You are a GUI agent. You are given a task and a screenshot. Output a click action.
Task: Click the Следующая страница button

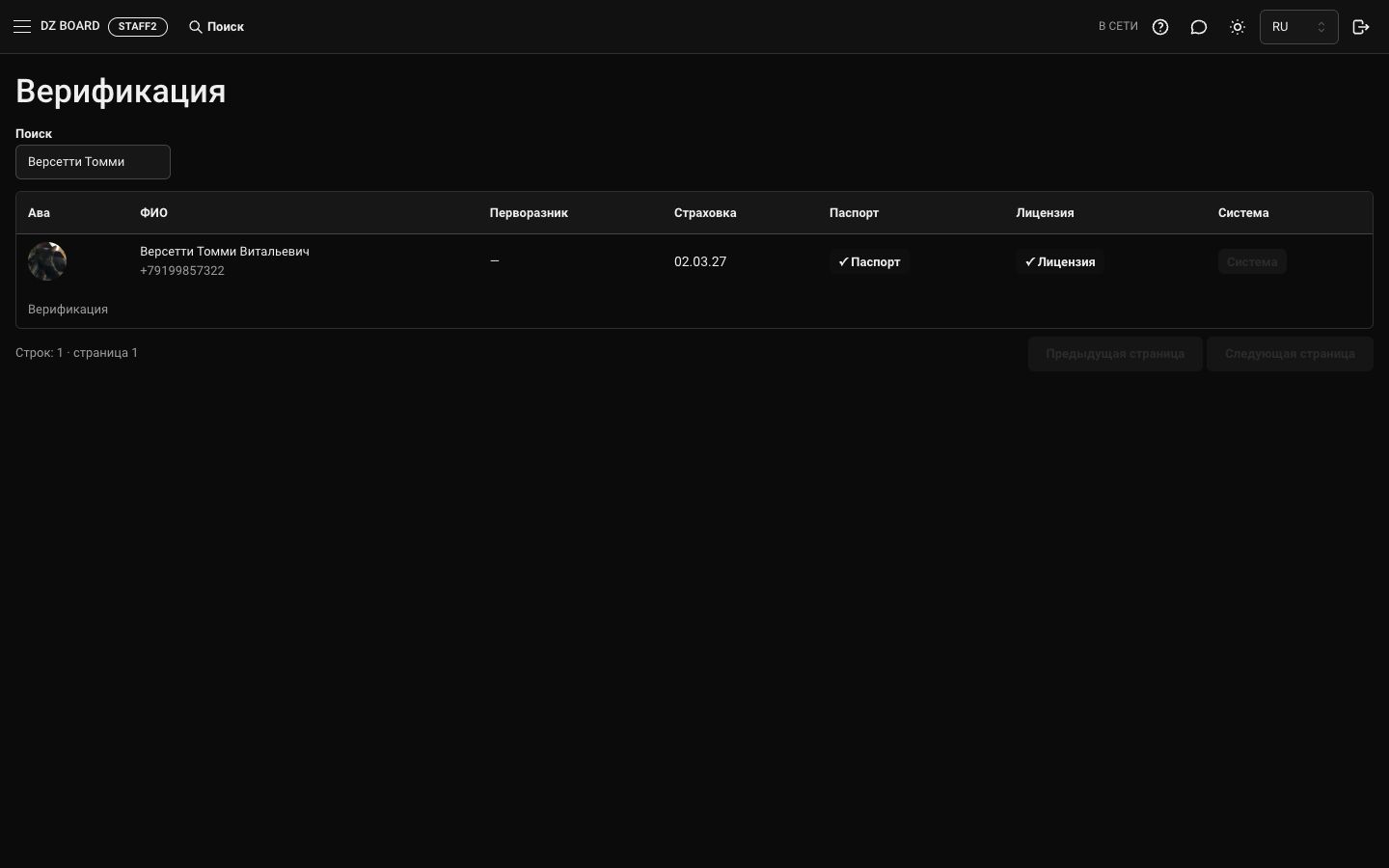[1290, 354]
